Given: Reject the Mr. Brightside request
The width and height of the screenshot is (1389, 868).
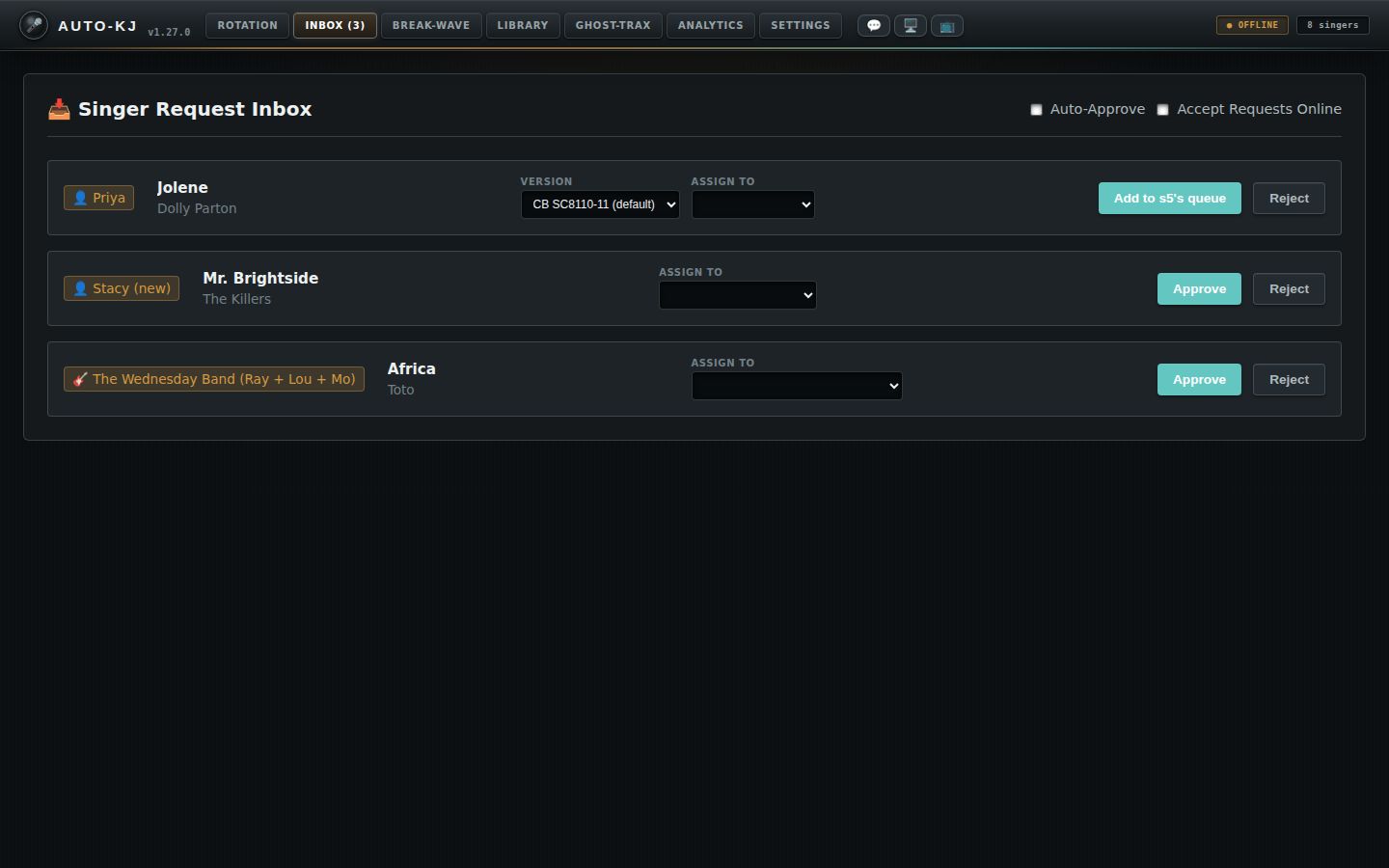Looking at the screenshot, I should pos(1289,289).
